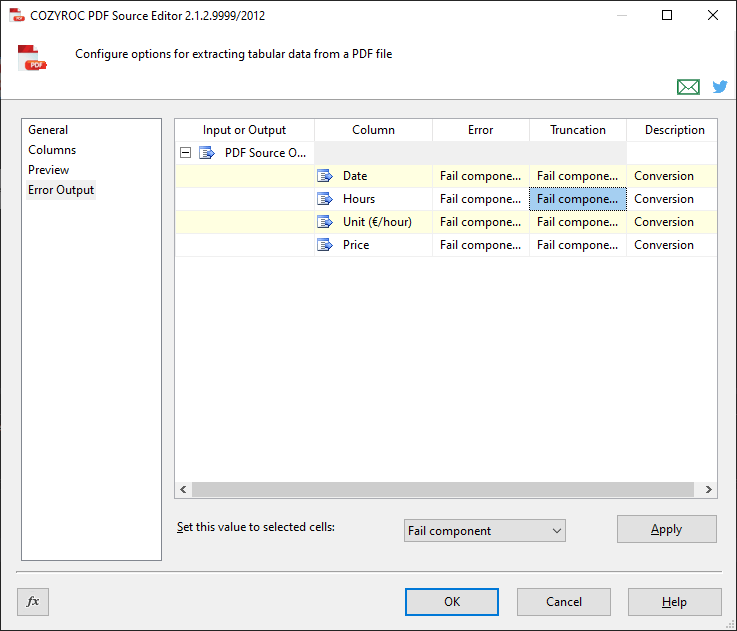Confirm with the OK button

pyautogui.click(x=451, y=602)
